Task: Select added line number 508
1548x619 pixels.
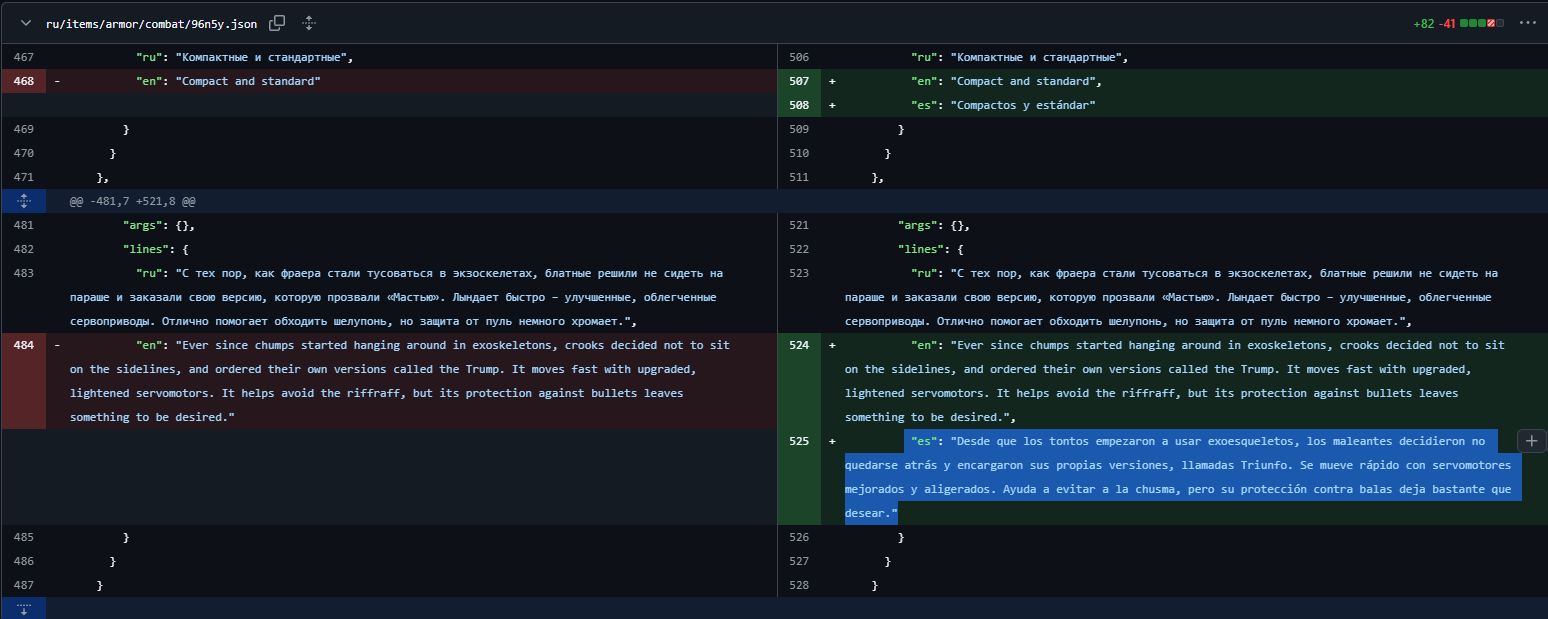Action: pos(799,105)
